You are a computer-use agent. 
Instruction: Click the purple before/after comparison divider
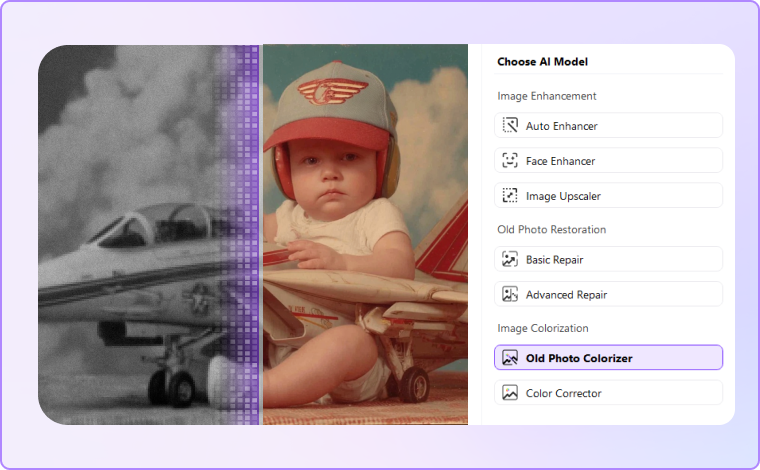pyautogui.click(x=260, y=235)
